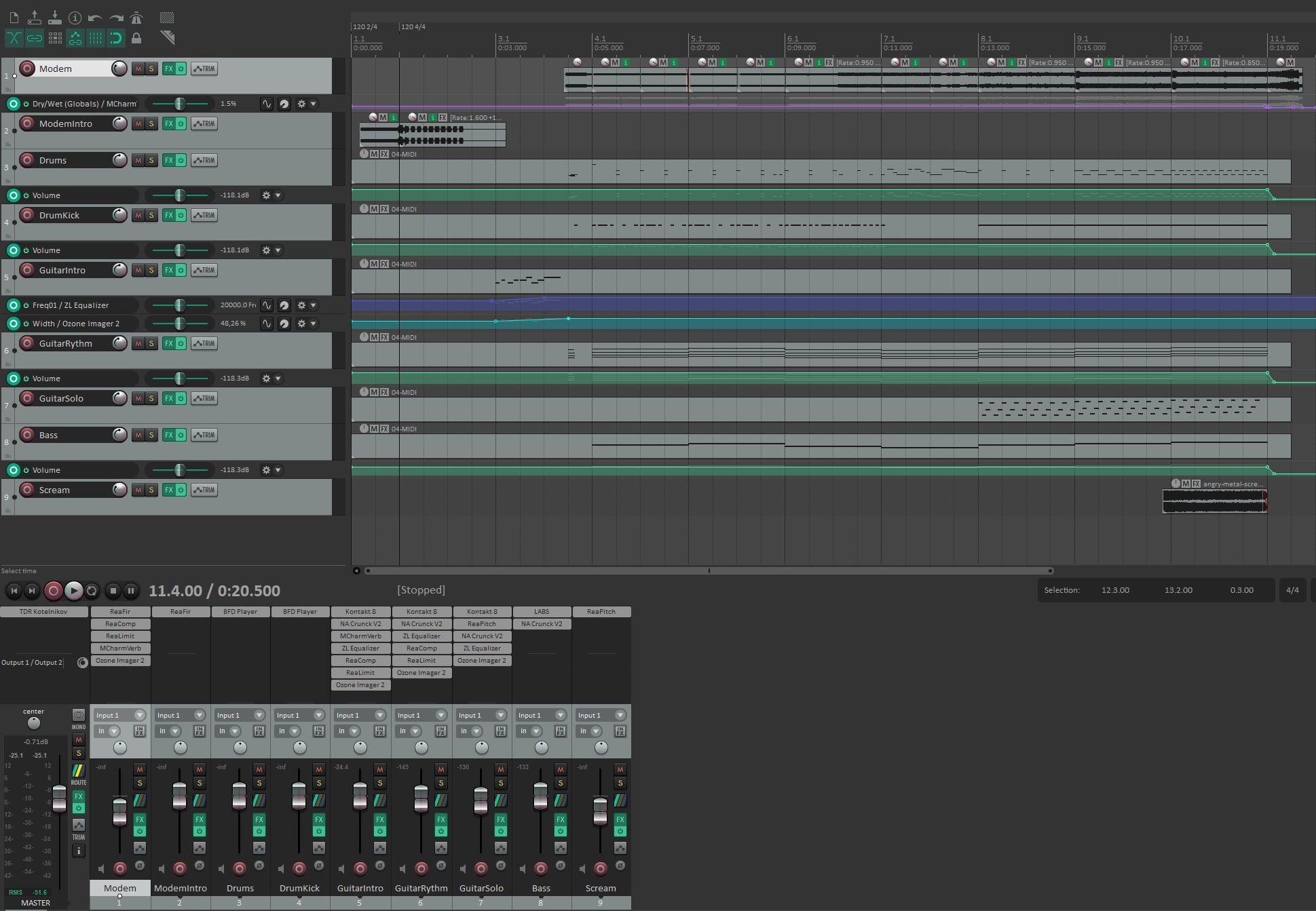Click the GuitarRythm Volume envelope slider
This screenshot has width=1316, height=911.
click(x=180, y=379)
